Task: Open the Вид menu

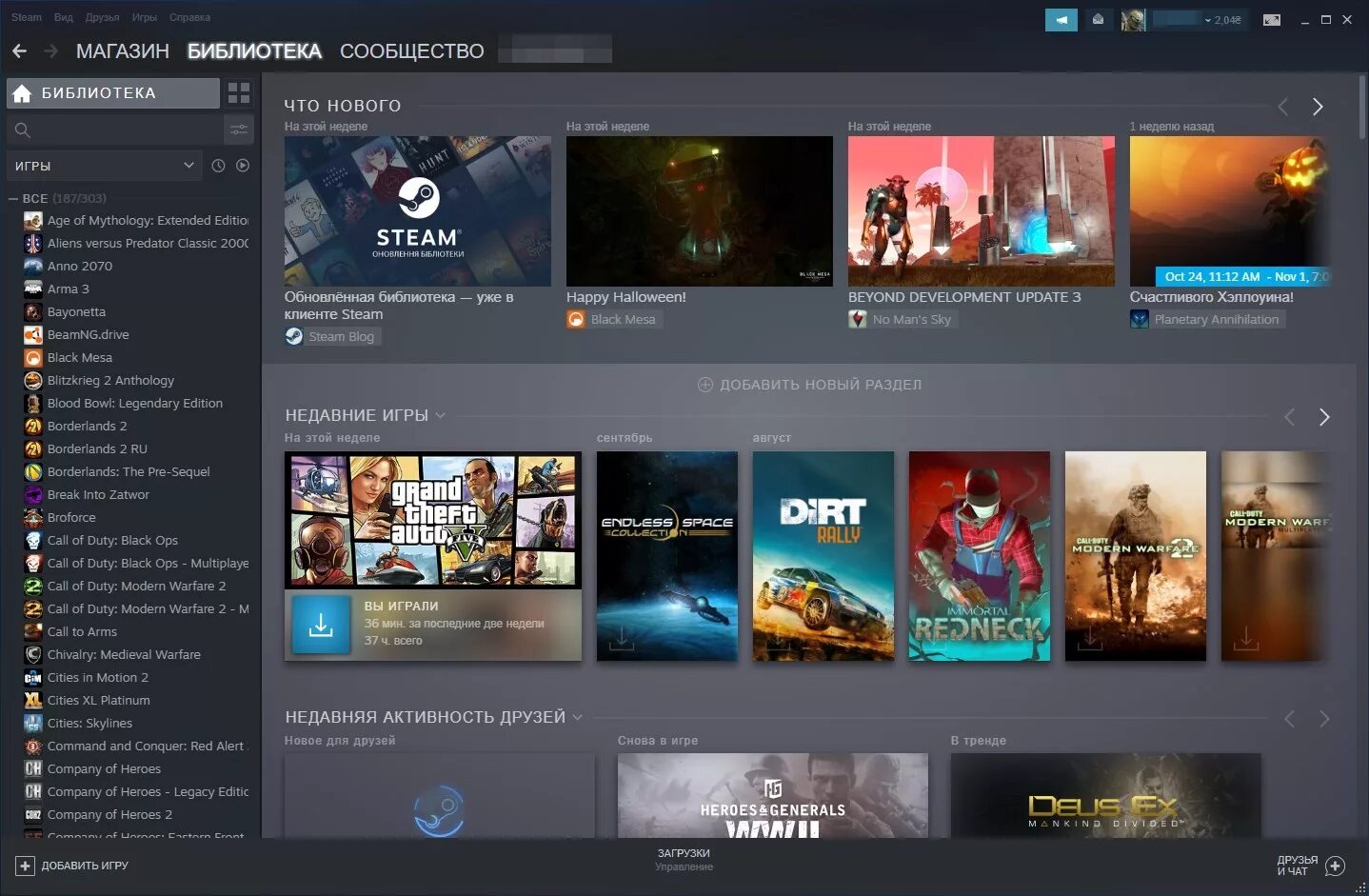Action: (x=64, y=17)
